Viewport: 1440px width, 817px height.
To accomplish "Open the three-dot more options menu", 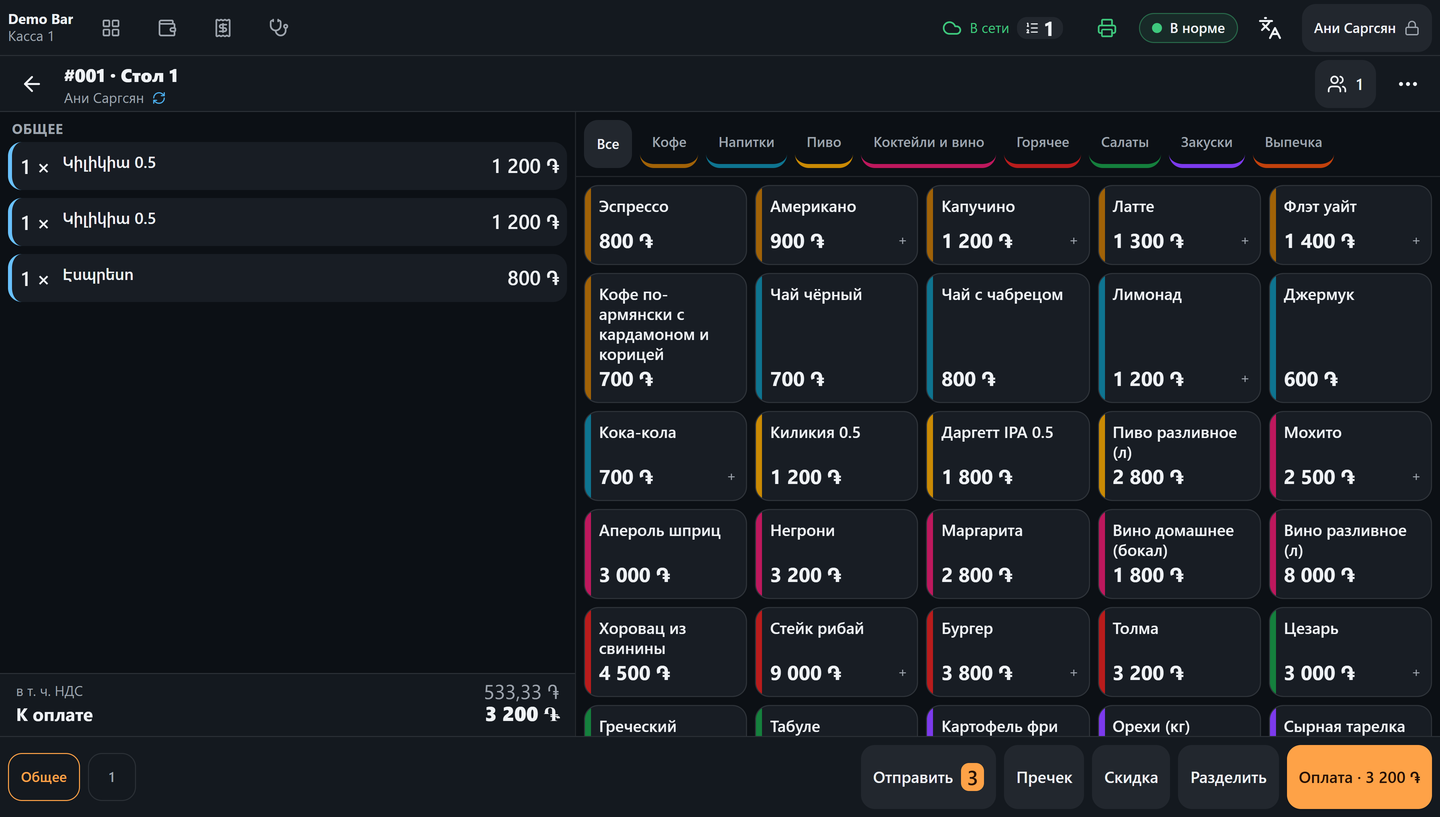I will (x=1408, y=84).
